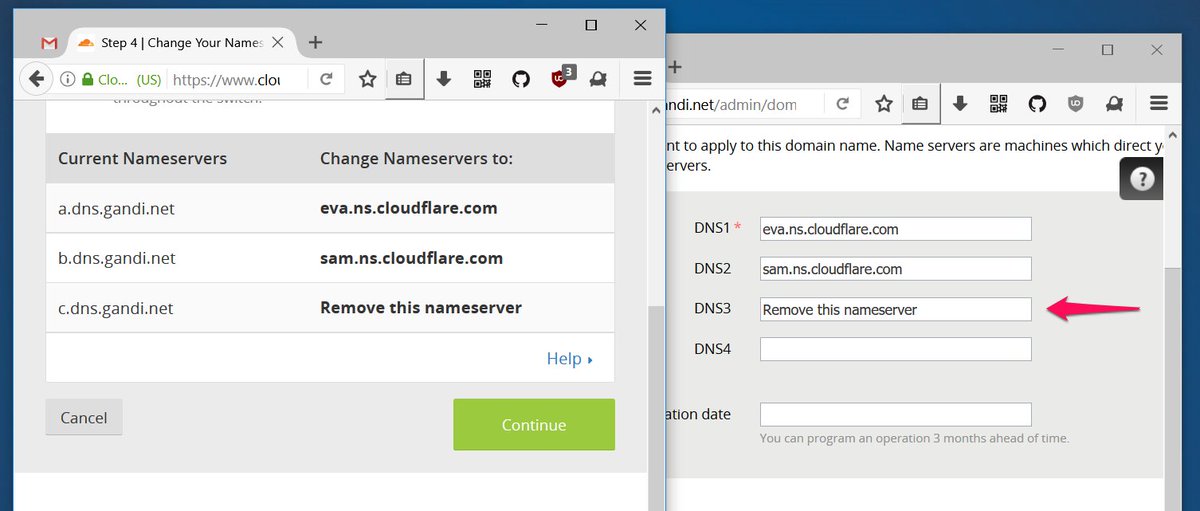Viewport: 1200px width, 511px height.
Task: Click the mask extension icon in Cloudflare window
Action: click(598, 79)
